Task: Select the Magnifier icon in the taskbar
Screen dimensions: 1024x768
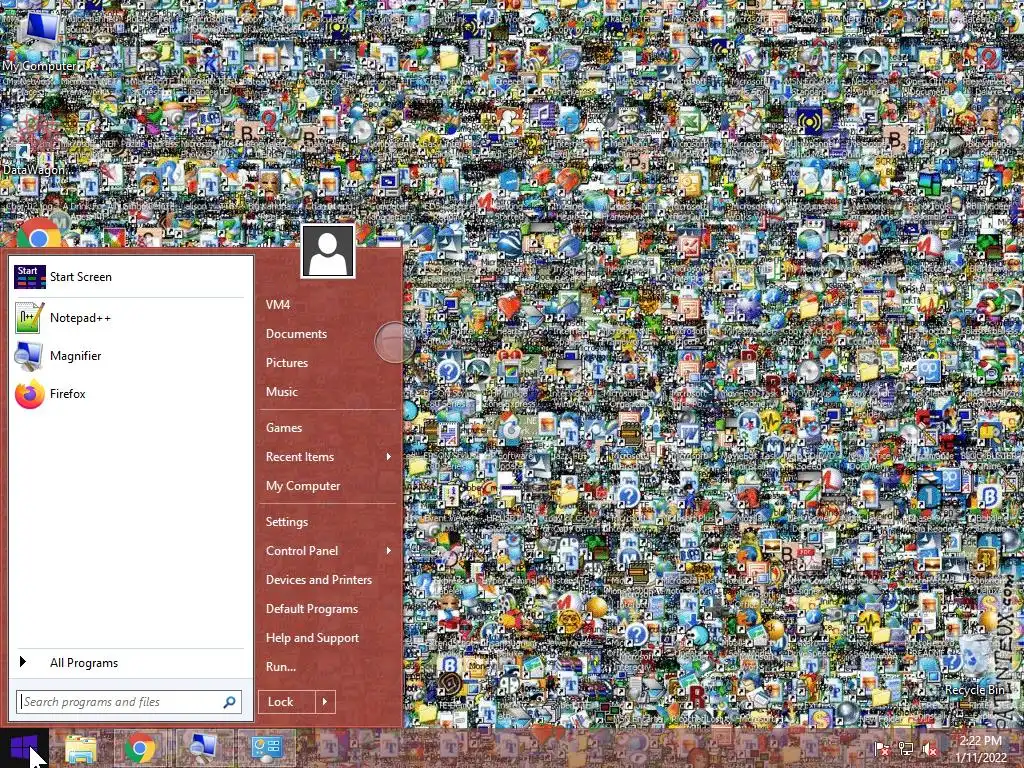Action: tap(203, 748)
